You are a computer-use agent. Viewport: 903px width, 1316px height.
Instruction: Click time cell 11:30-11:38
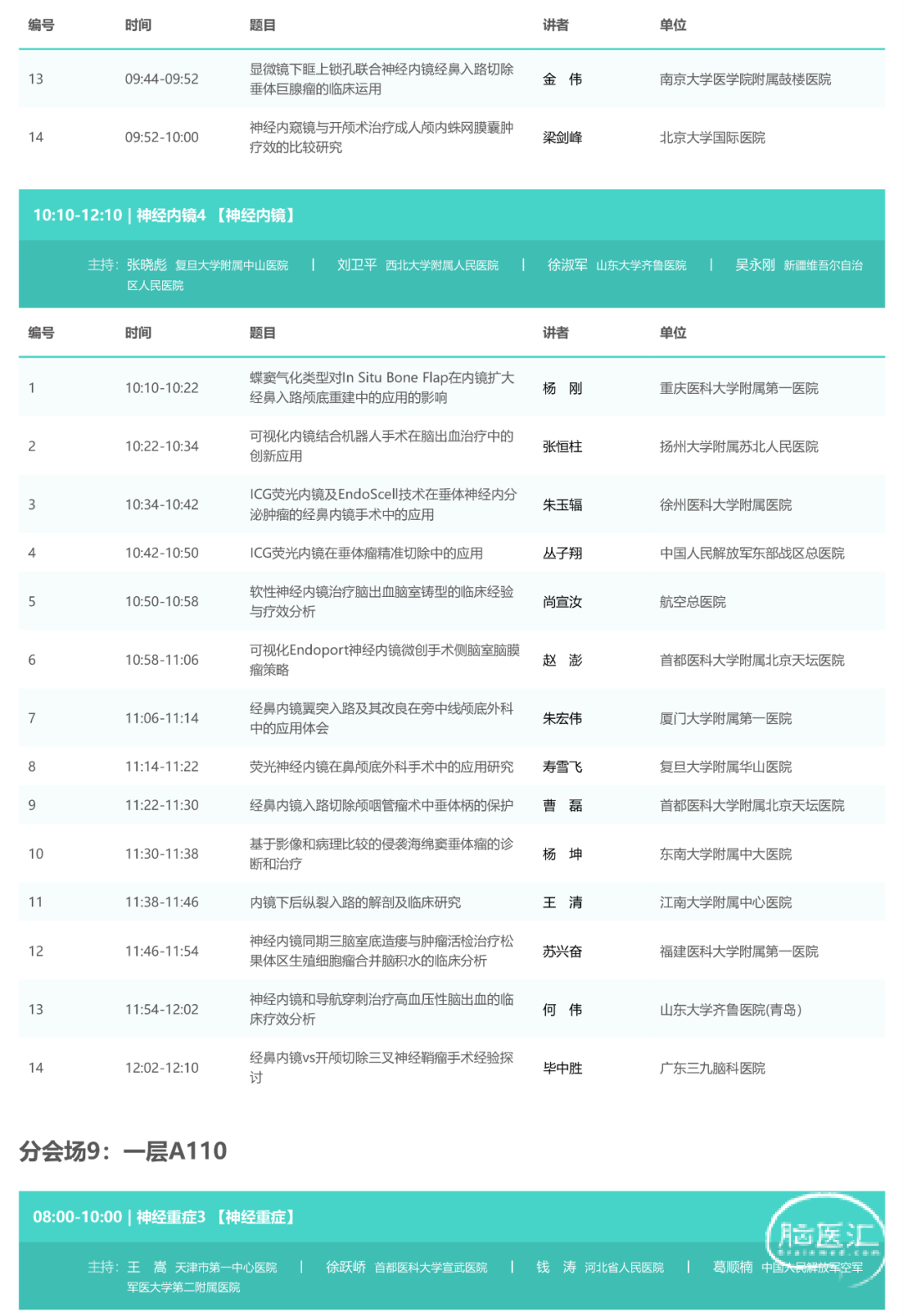[162, 854]
